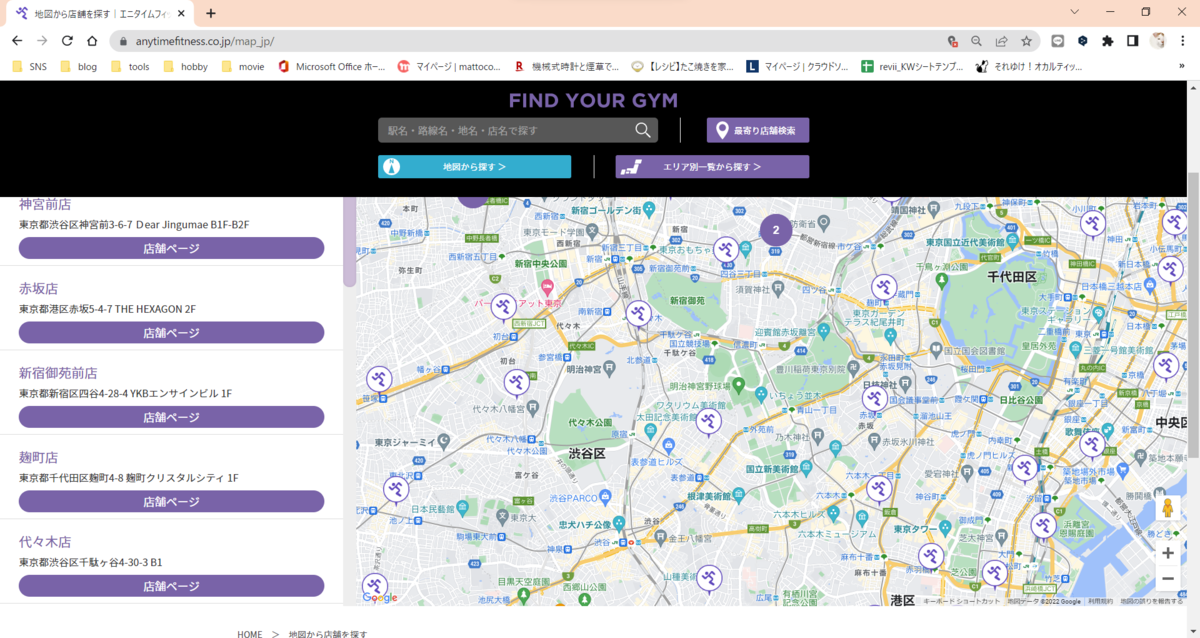Screen dimensions: 1200x638
Task: Click the store list scrollbar thumb
Action: (x=349, y=241)
